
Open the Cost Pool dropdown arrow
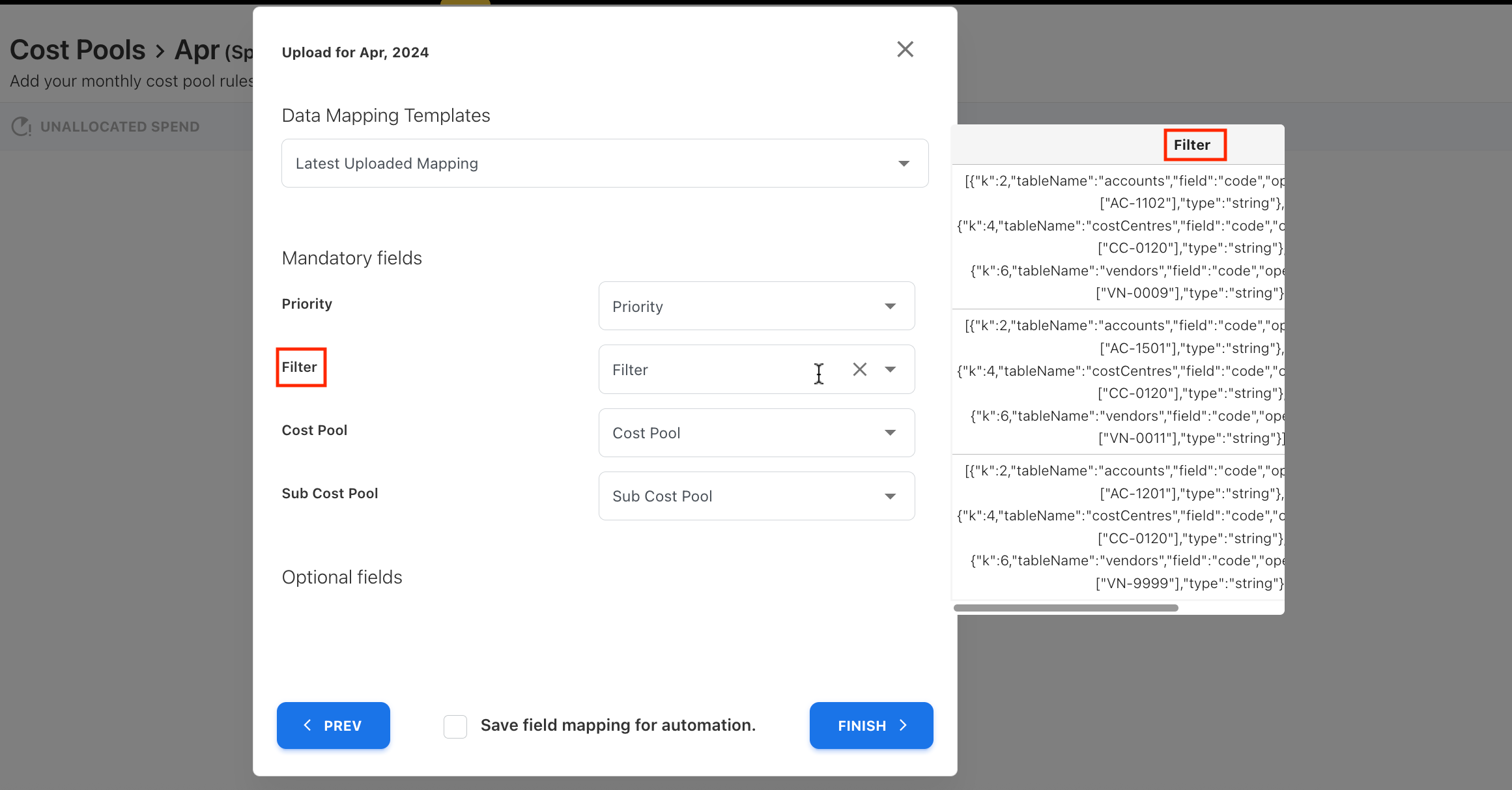[x=890, y=432]
